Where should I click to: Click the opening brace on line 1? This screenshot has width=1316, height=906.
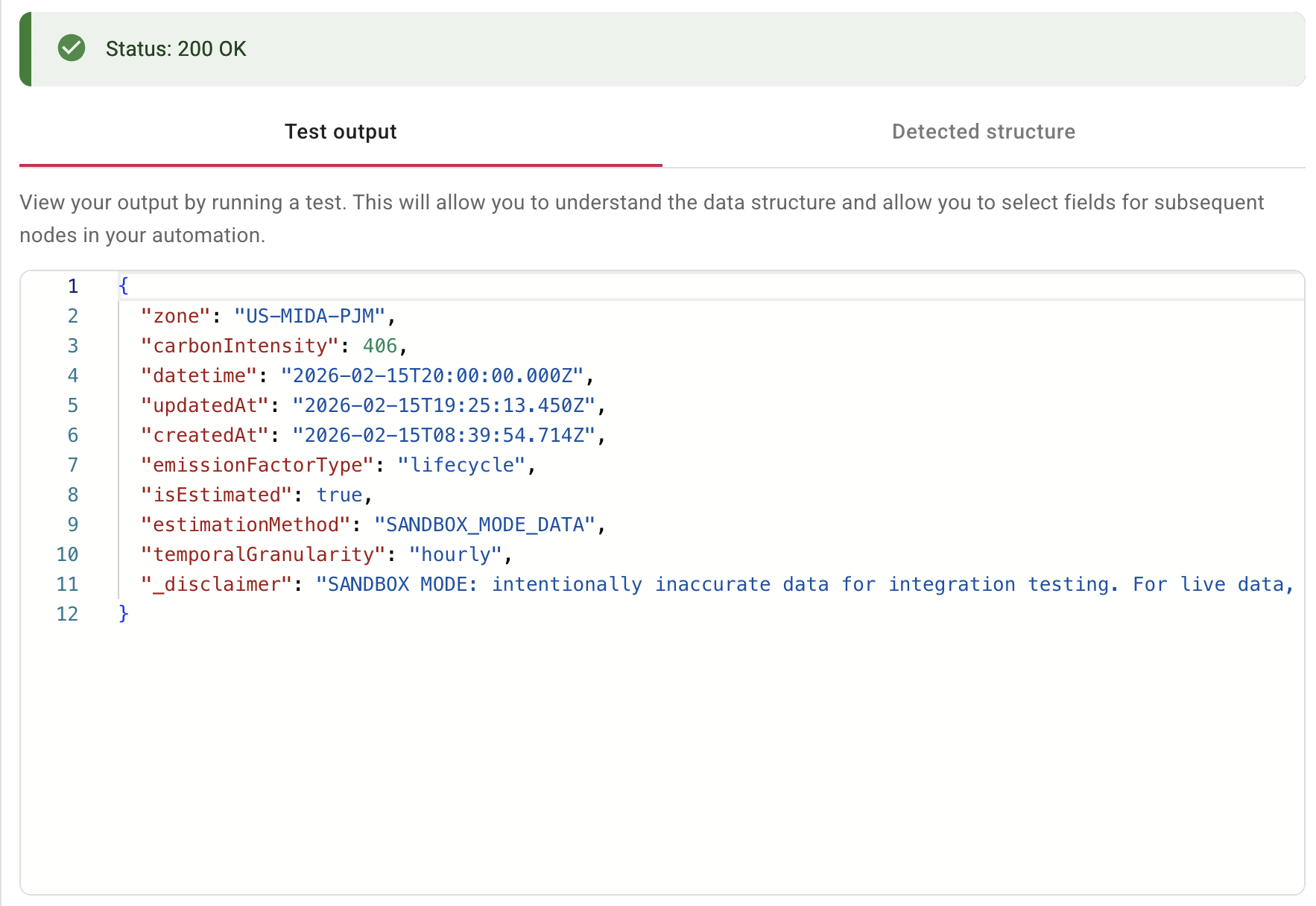(x=123, y=285)
